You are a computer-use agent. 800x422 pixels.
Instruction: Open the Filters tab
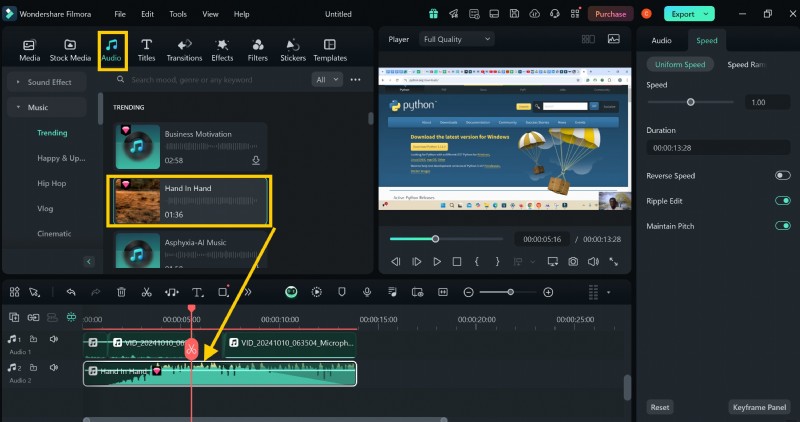coord(258,50)
